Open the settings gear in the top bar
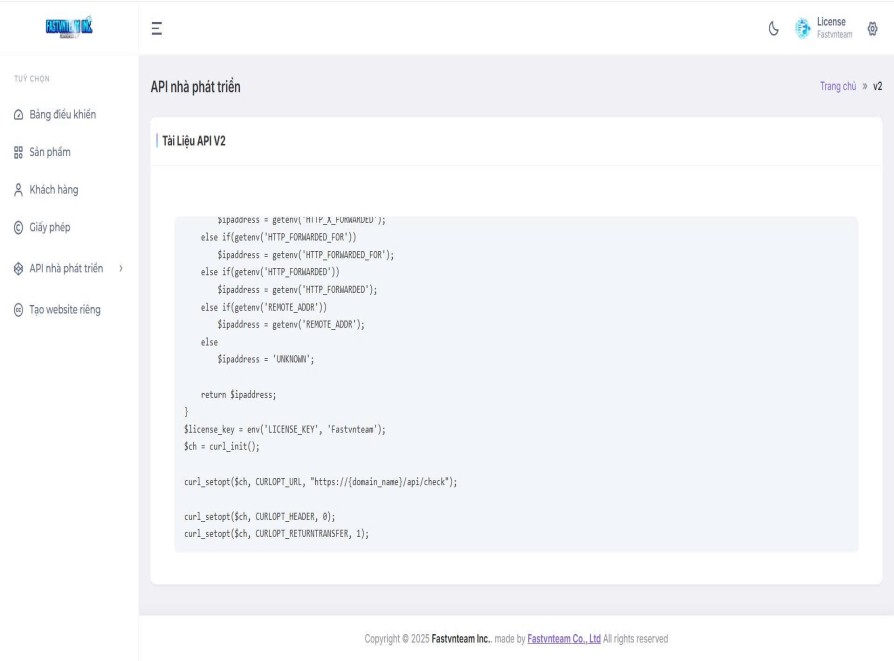This screenshot has width=894, height=661. [872, 29]
